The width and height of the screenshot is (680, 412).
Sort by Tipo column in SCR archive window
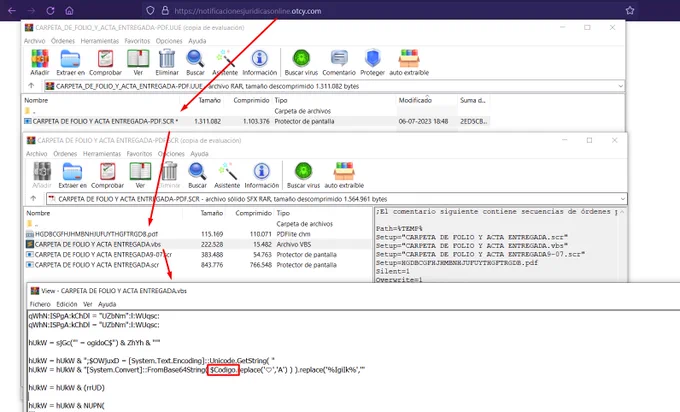pos(283,213)
